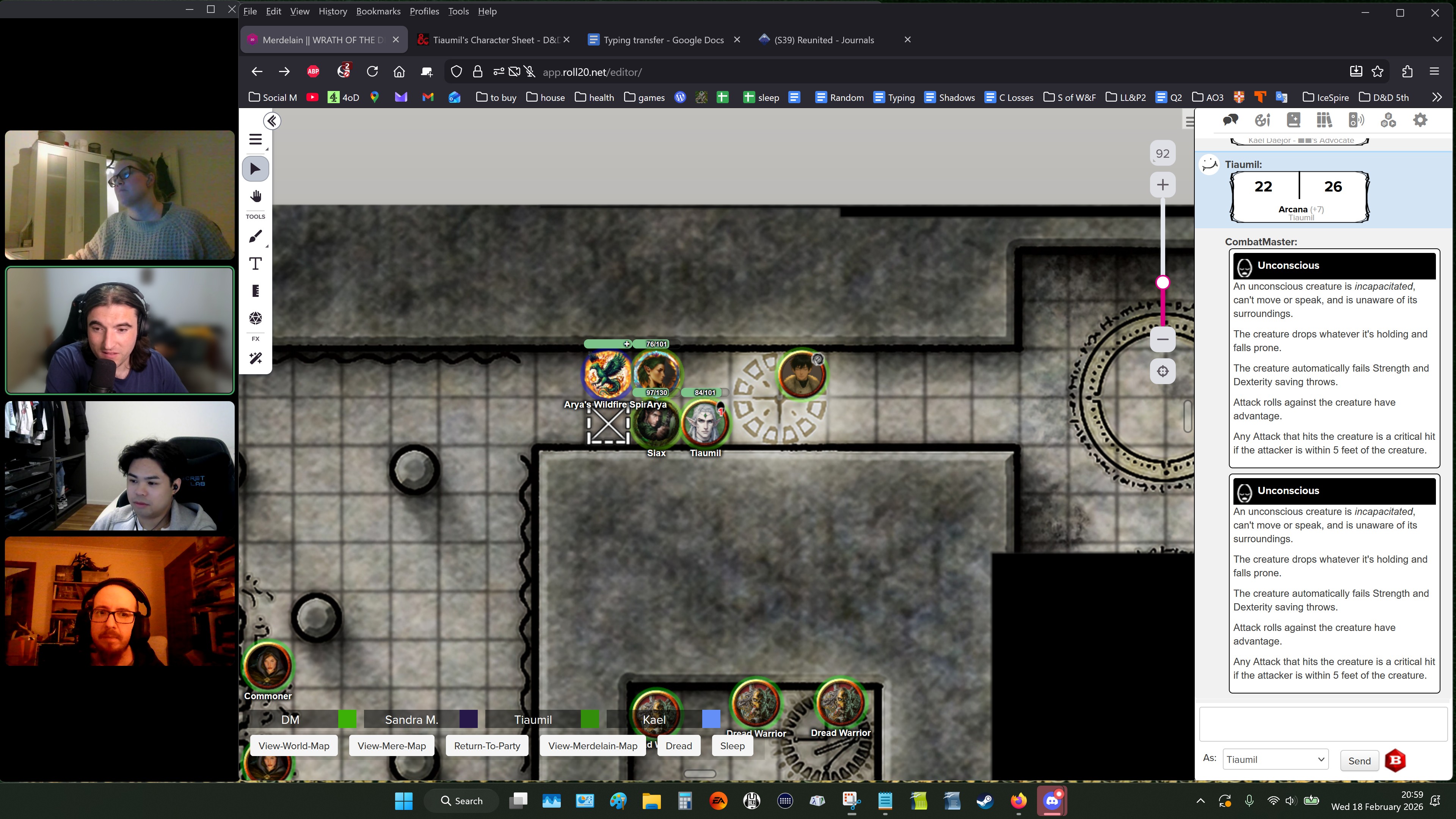Open the 'As: Tiaumil' speaker dropdown
The height and width of the screenshot is (819, 1456).
1275,759
